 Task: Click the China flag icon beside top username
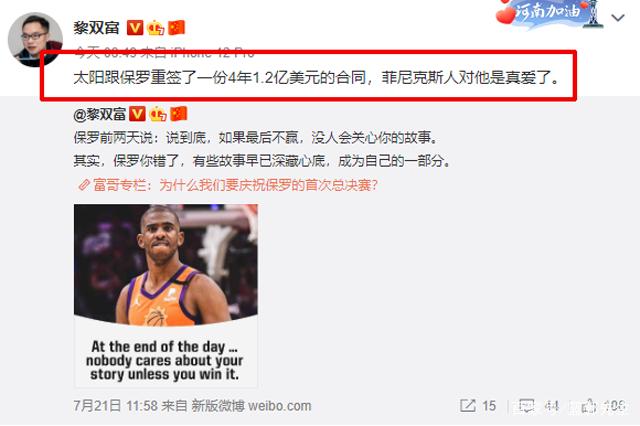177,28
